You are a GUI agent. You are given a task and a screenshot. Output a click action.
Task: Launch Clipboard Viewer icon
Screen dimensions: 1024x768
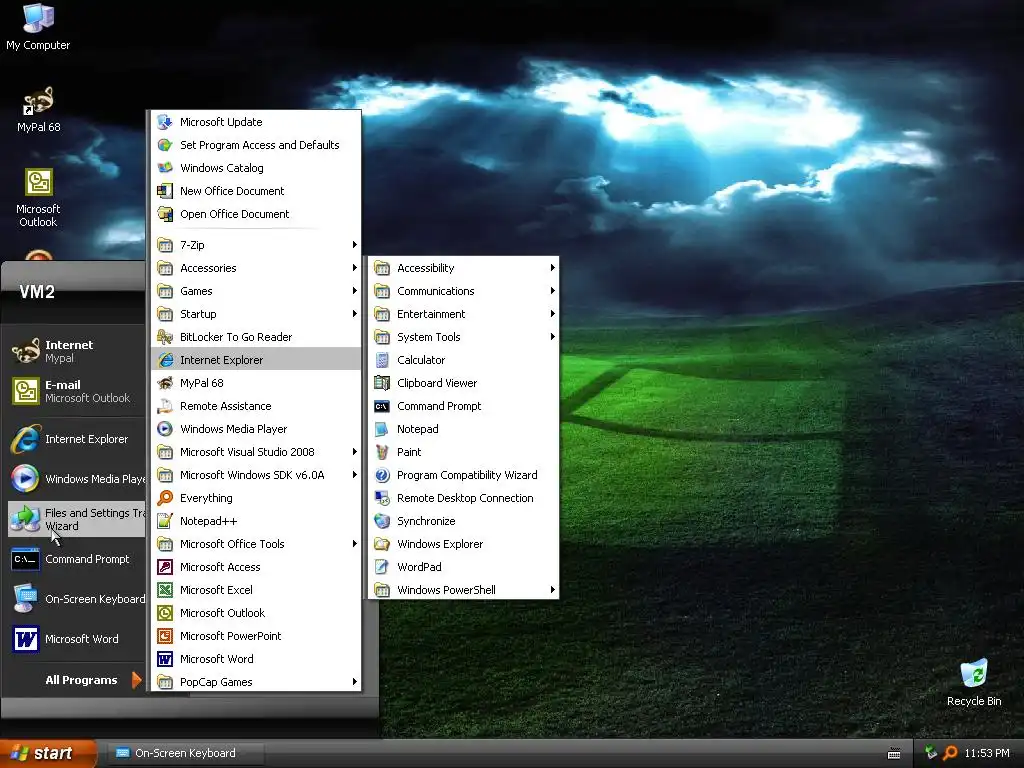382,383
